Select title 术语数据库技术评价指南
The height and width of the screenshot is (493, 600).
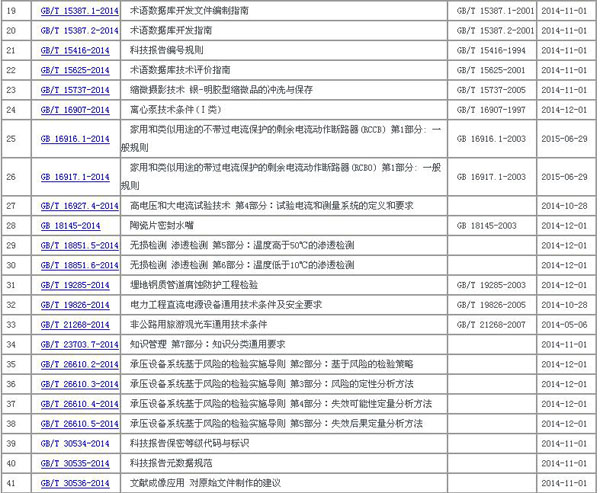point(180,70)
